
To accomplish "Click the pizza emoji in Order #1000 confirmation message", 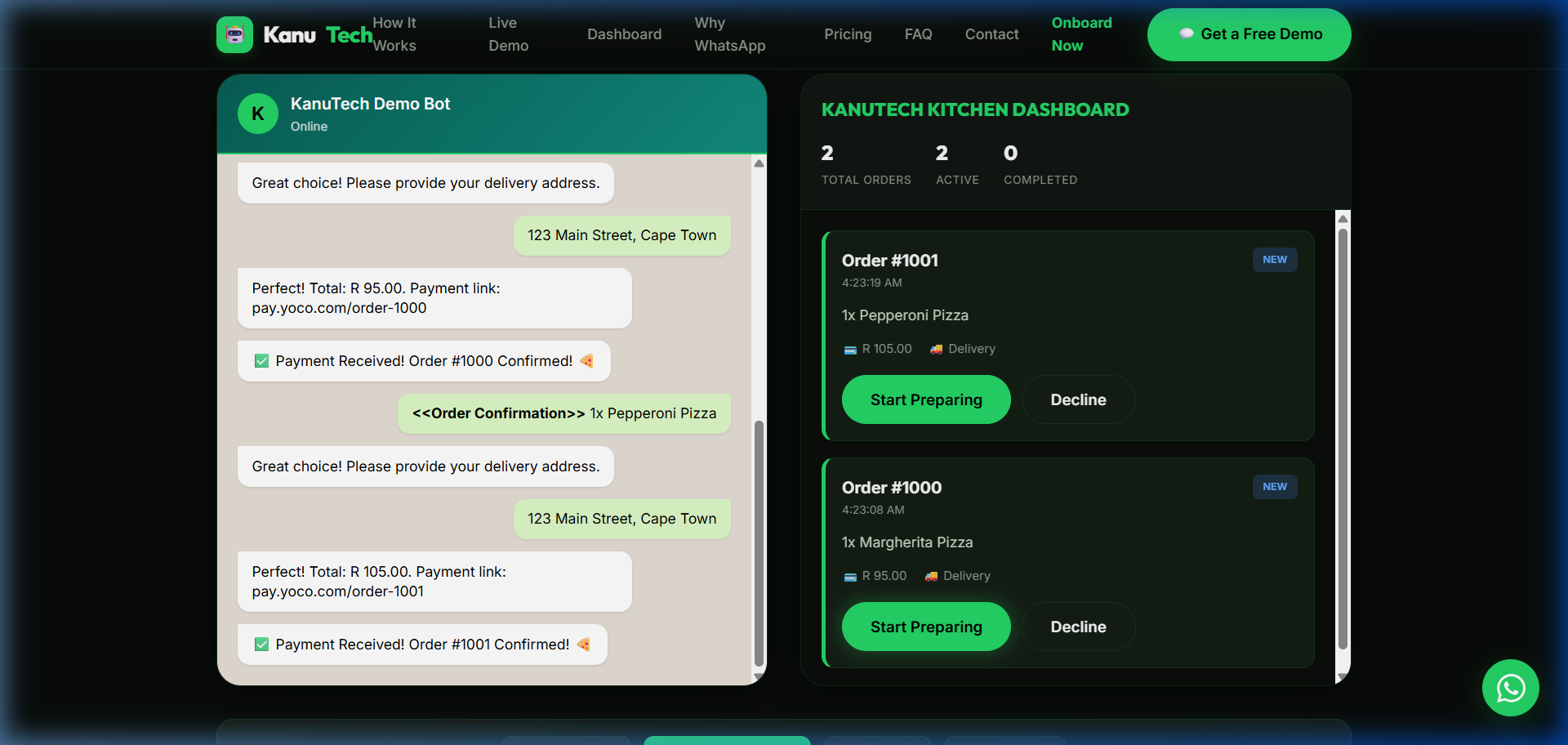I will (587, 360).
